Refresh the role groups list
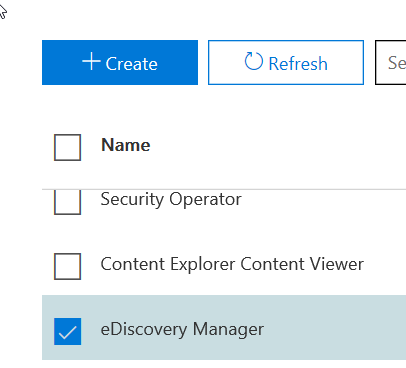Viewport: 406px width, 368px height. (286, 63)
